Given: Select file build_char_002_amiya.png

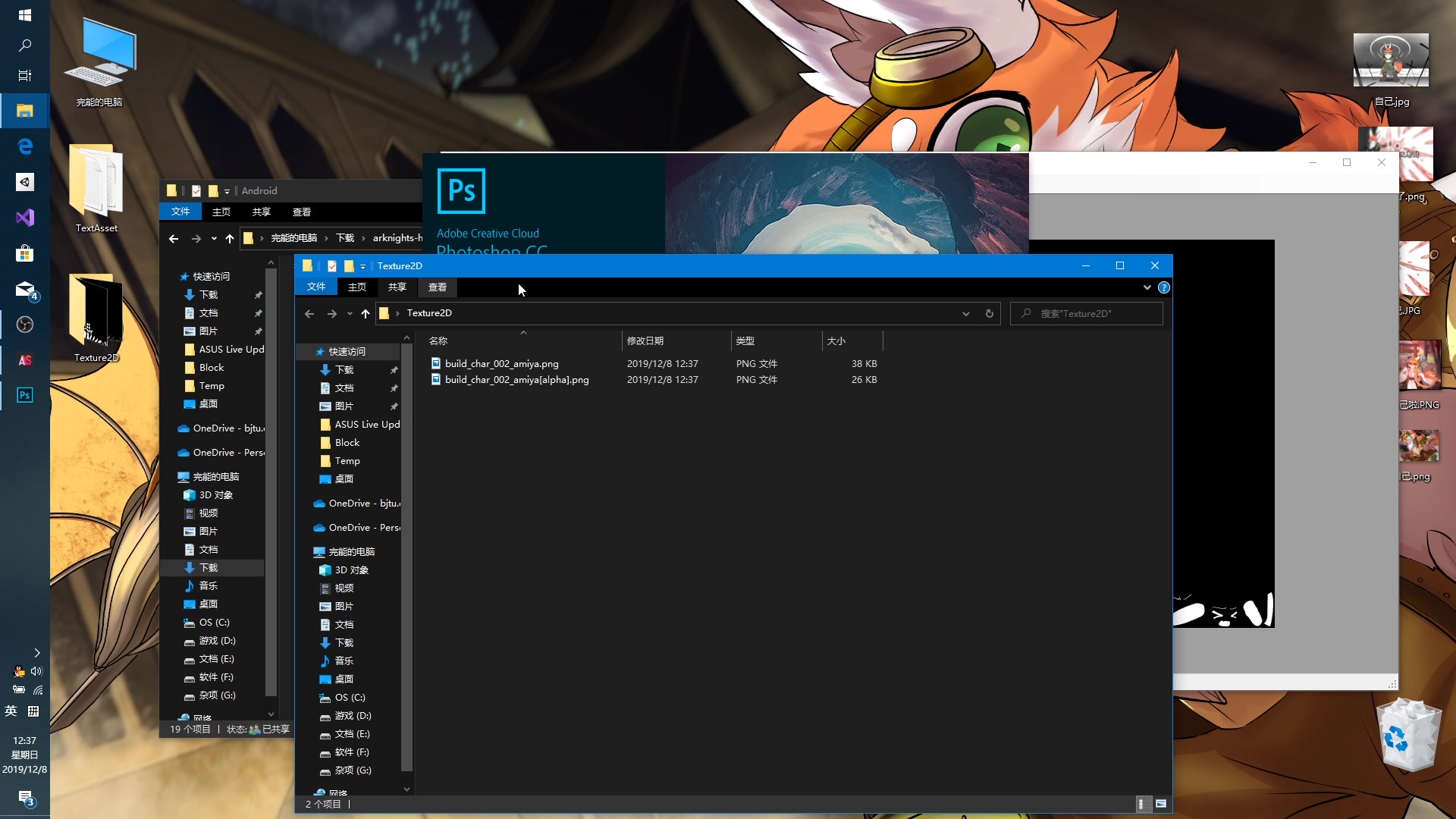Looking at the screenshot, I should click(501, 364).
